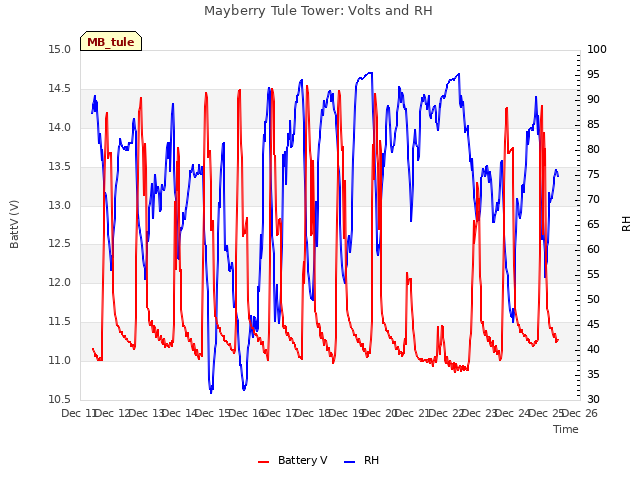
Task: Click the 40 value on RH axis
Action: click(x=593, y=349)
